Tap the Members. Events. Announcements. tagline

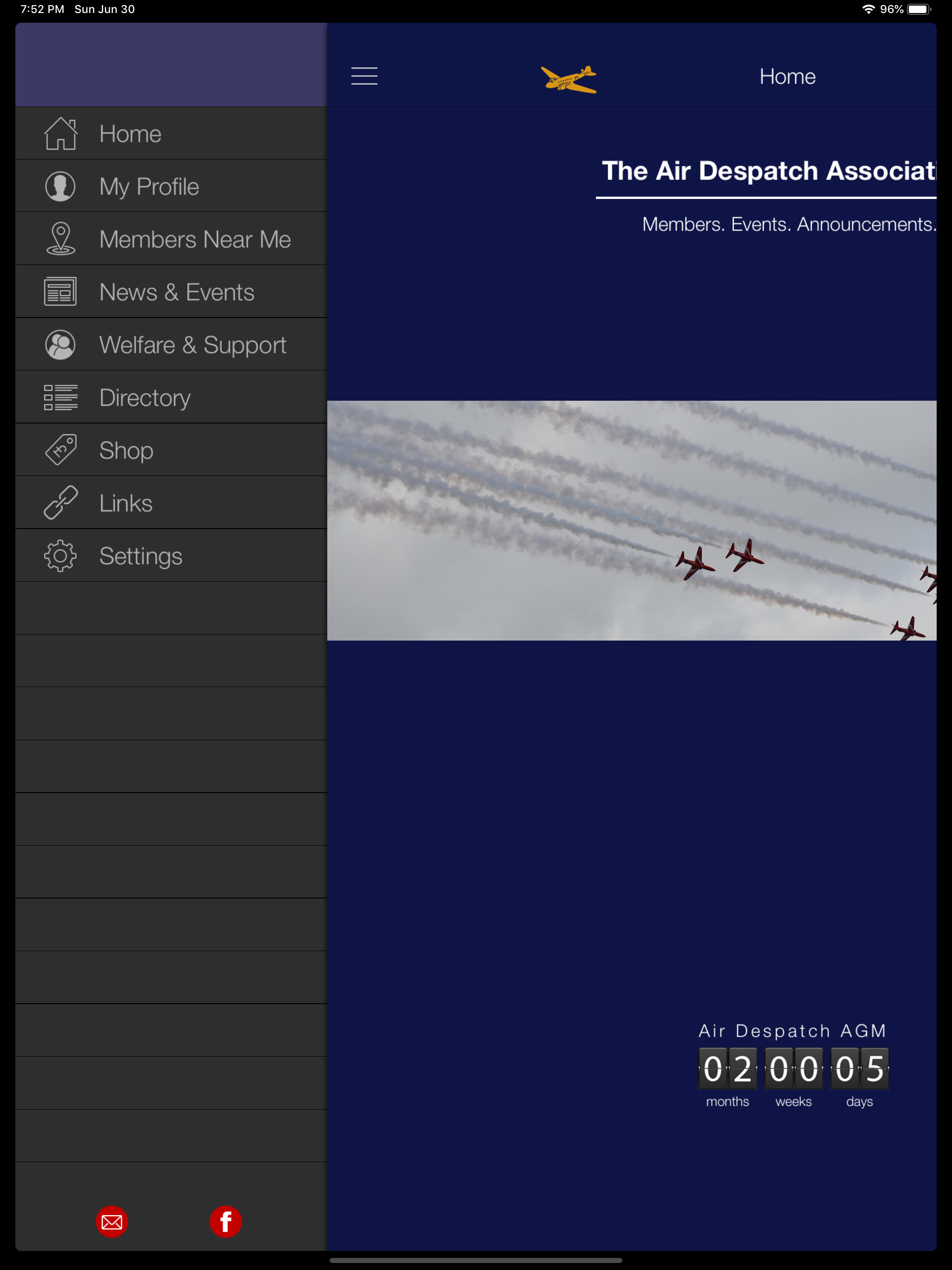click(x=789, y=225)
